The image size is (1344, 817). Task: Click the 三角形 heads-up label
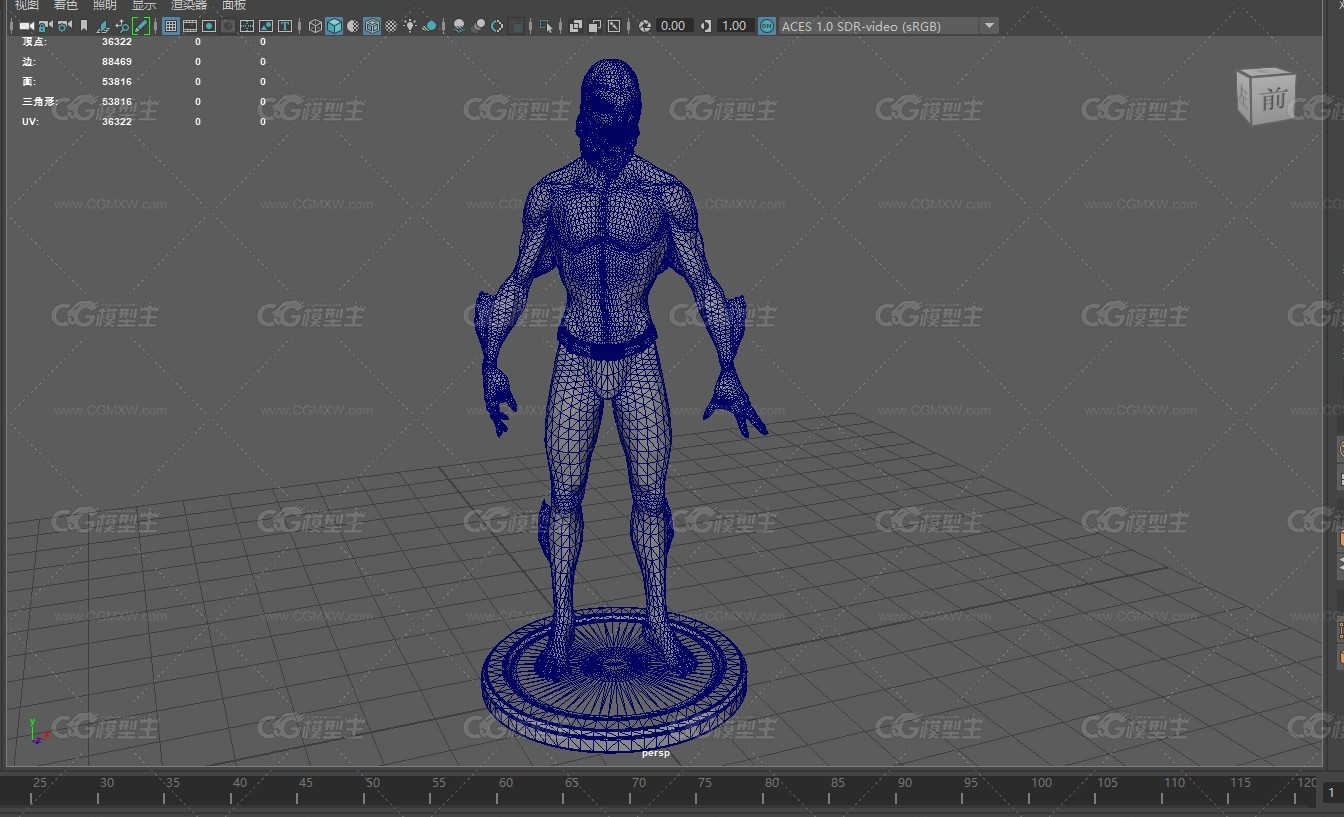coord(40,102)
